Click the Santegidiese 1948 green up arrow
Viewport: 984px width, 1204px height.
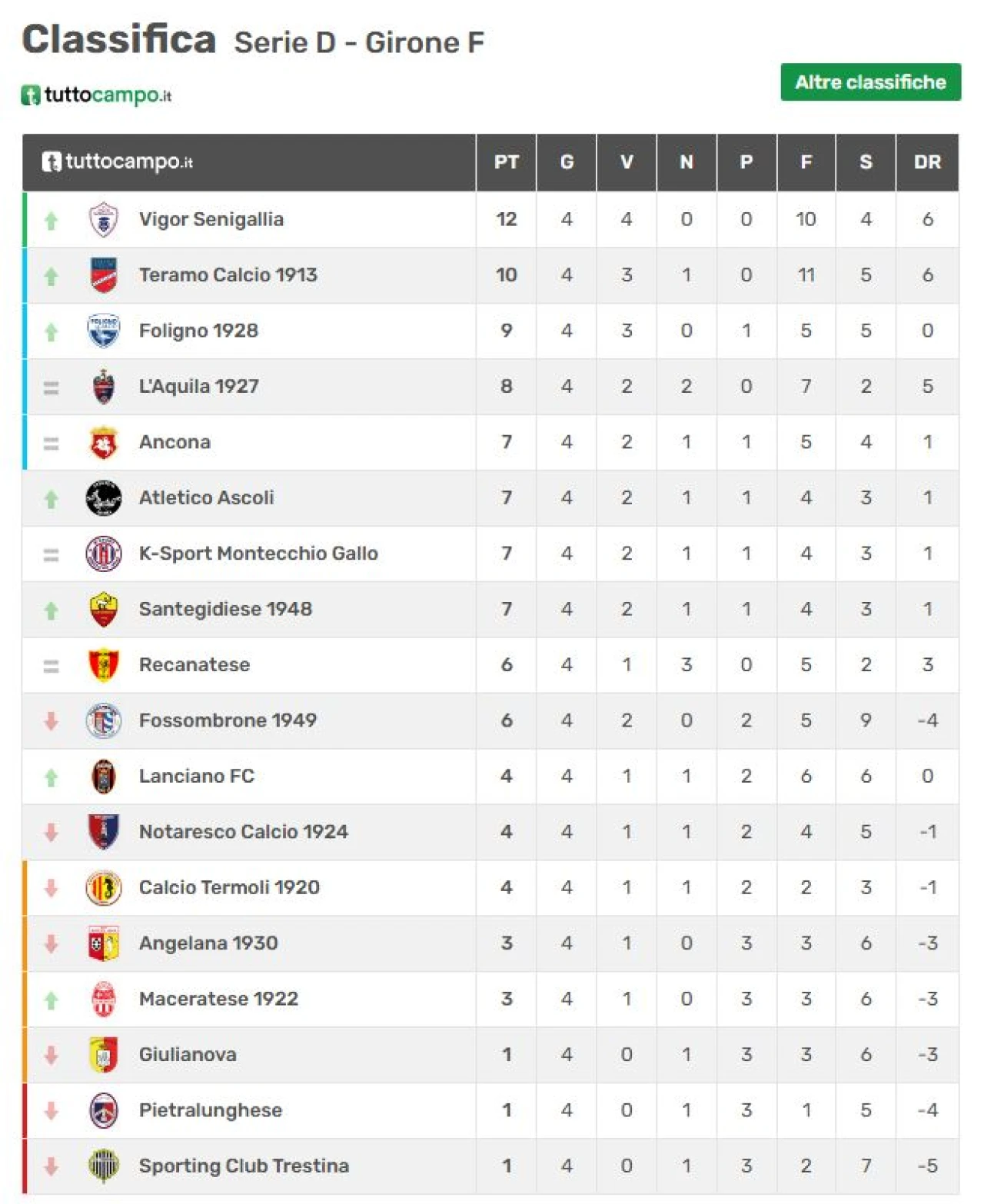52,610
